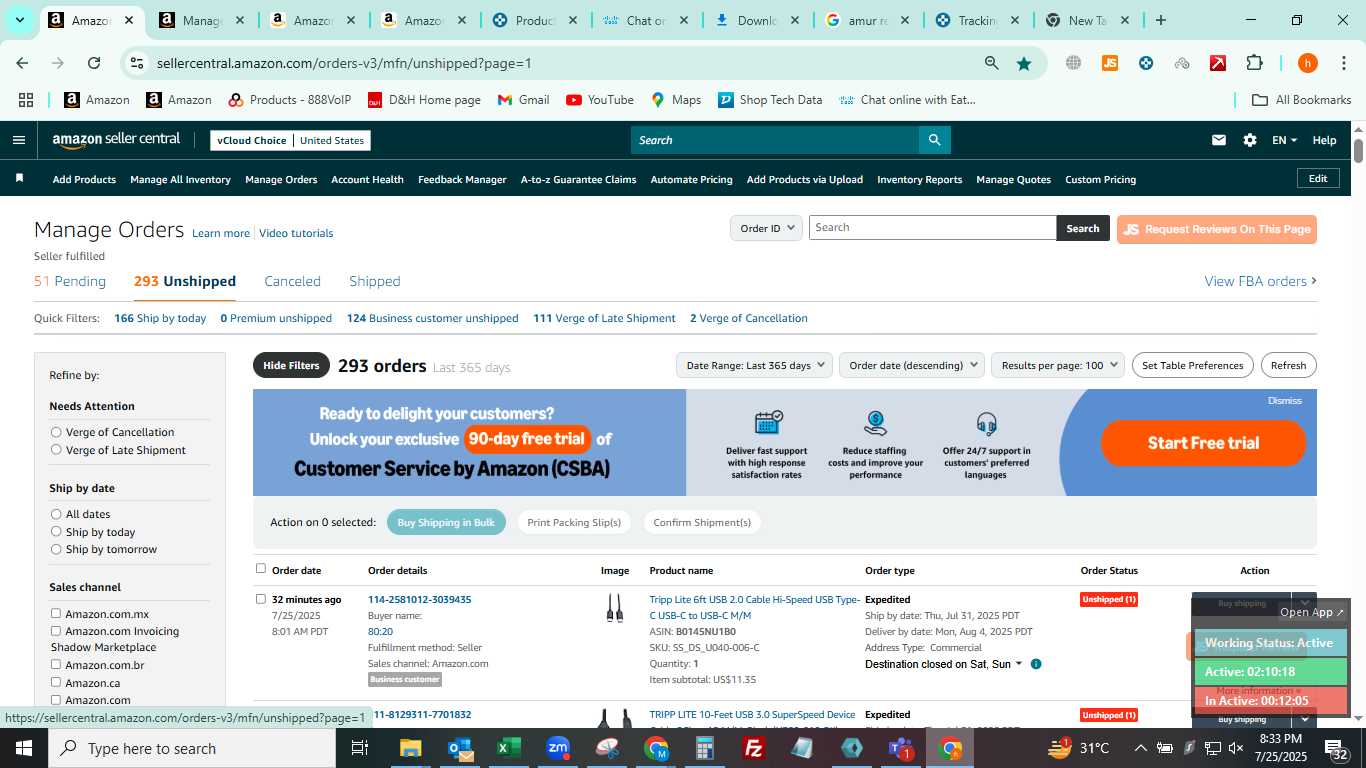Open Zoom from the taskbar
Image resolution: width=1366 pixels, height=768 pixels.
[558, 748]
